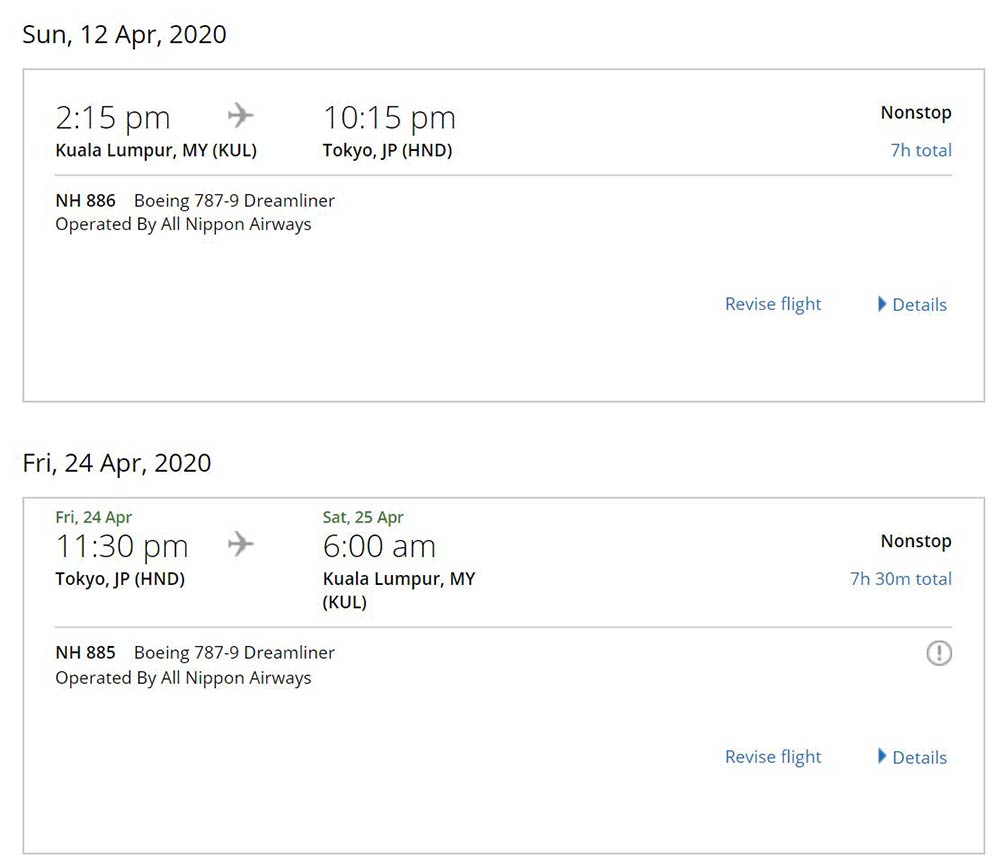The height and width of the screenshot is (868, 1001).
Task: Click the 7h 30m total duration link
Action: pyautogui.click(x=900, y=578)
